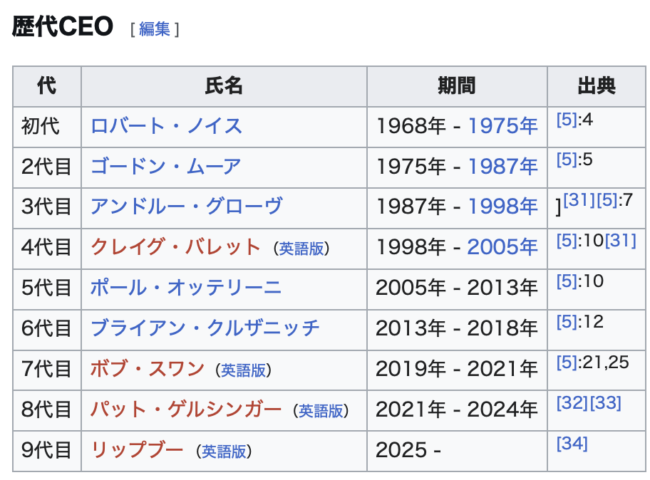
Task: Open the ゴードン・ムーア article link
Action: (166, 167)
